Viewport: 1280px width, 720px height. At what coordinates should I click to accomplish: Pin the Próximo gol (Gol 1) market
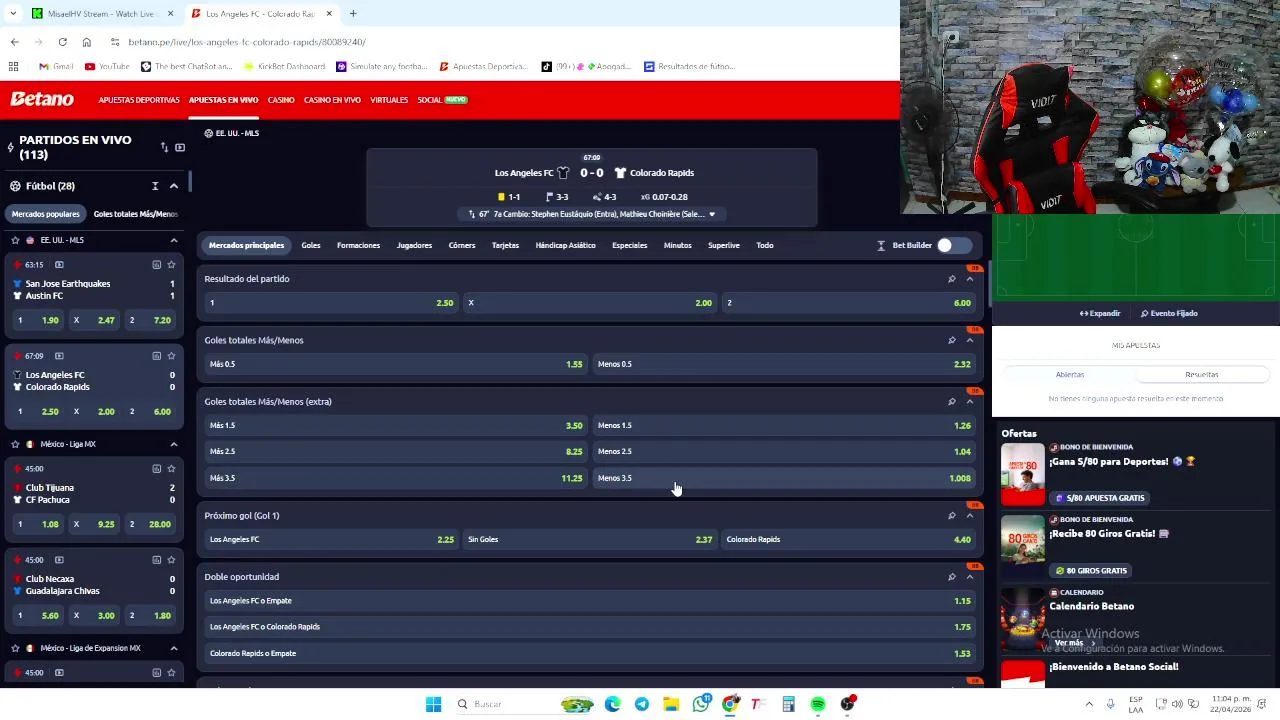point(951,516)
